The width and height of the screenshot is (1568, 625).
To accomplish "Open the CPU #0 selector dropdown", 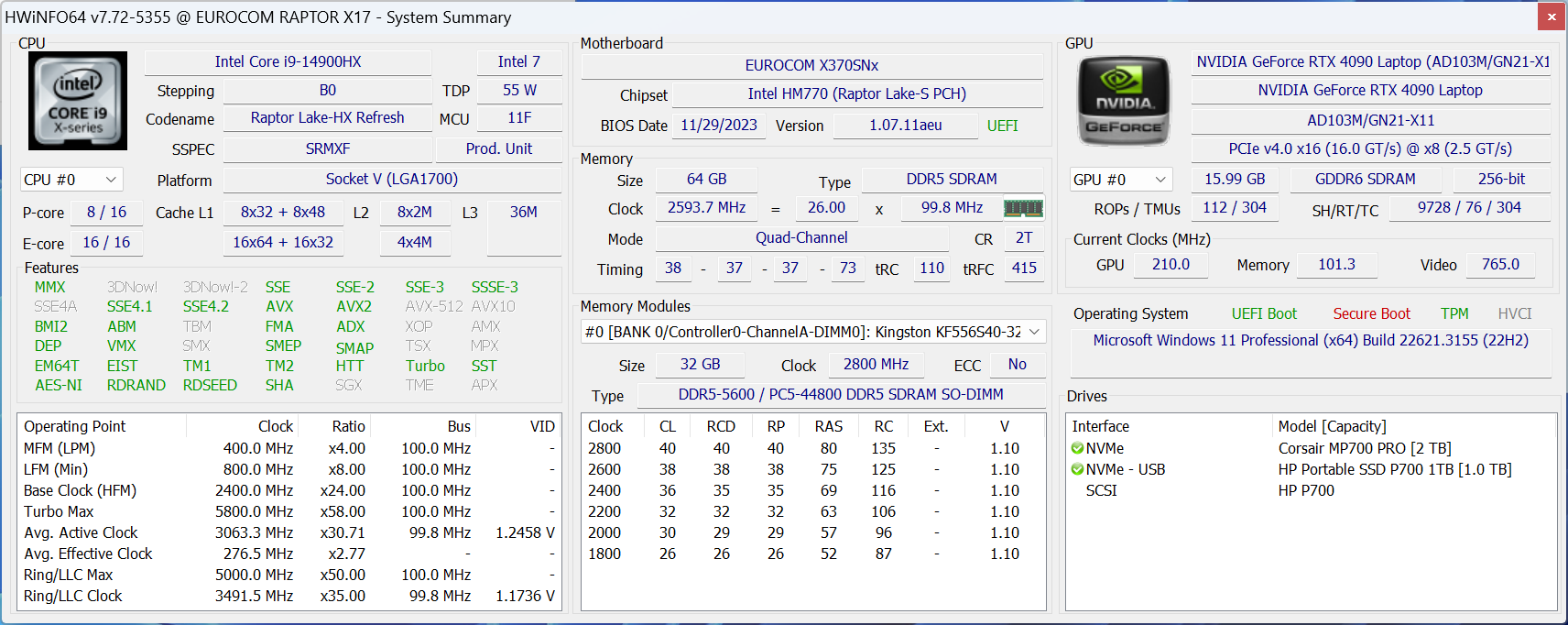I will (71, 180).
